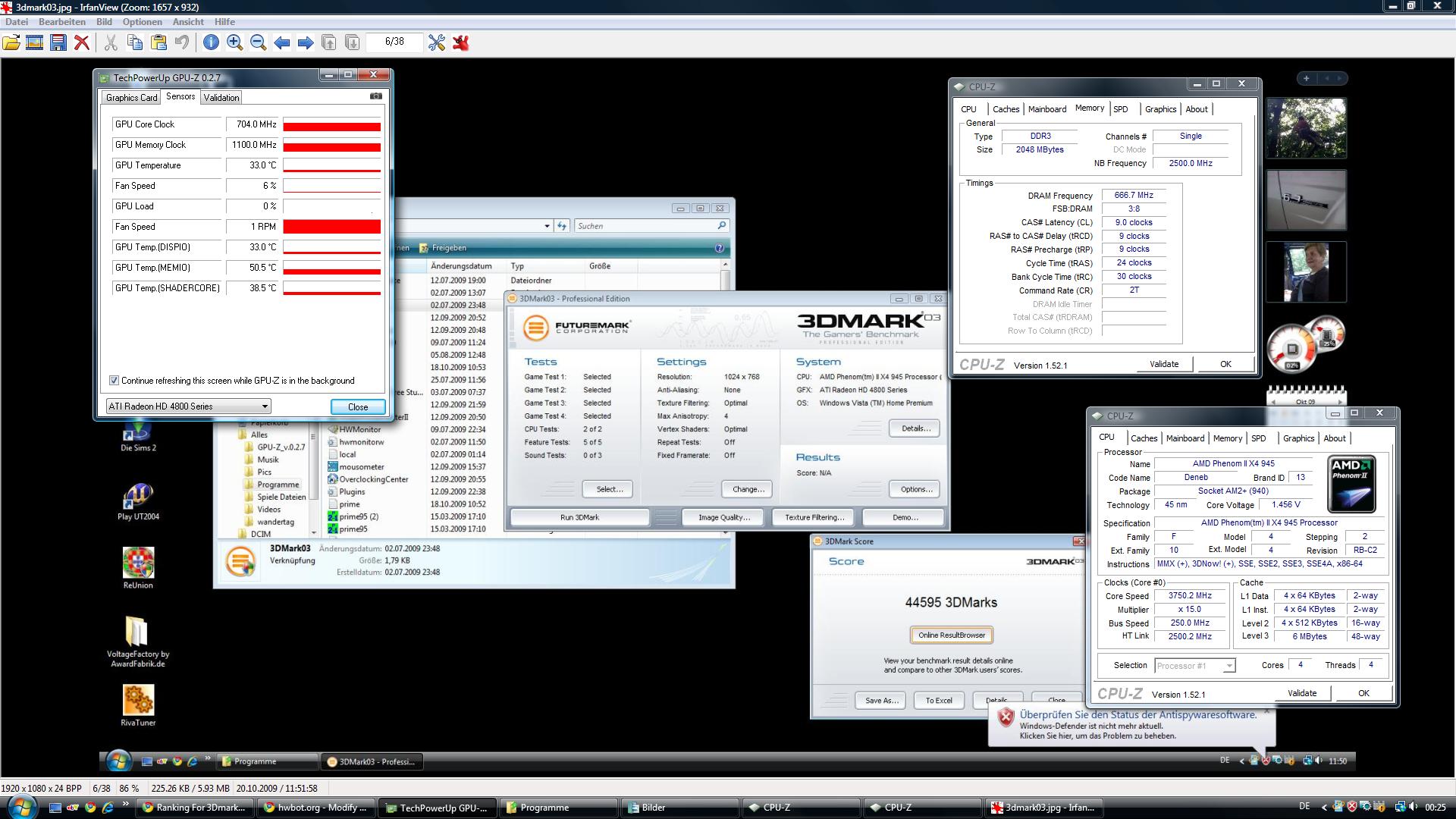This screenshot has width=1456, height=819.
Task: Go to next page using the page-down icon
Action: click(x=353, y=42)
